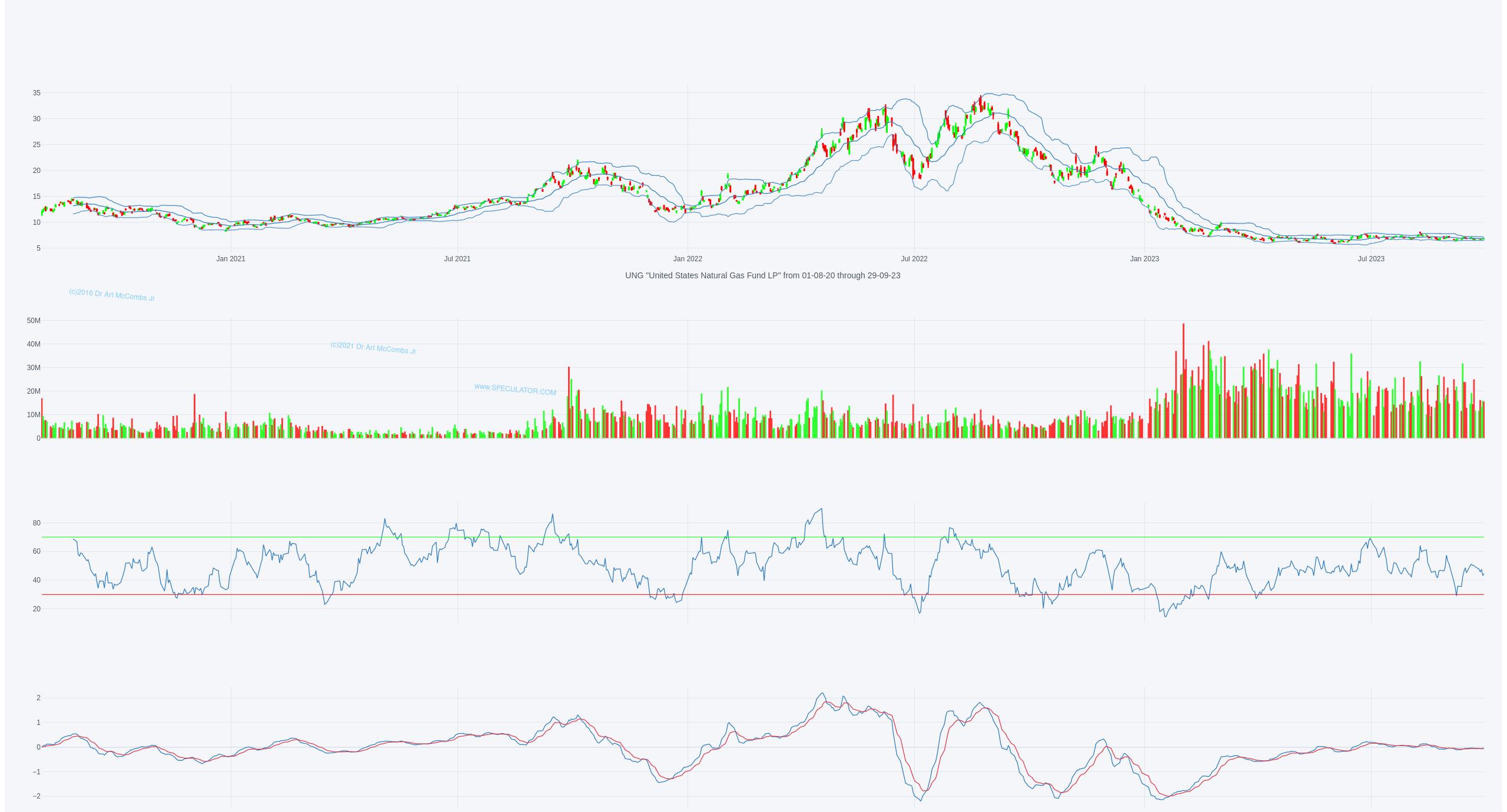1507x812 pixels.
Task: Click the −1 tick on the MACD axis
Action: pyautogui.click(x=36, y=772)
